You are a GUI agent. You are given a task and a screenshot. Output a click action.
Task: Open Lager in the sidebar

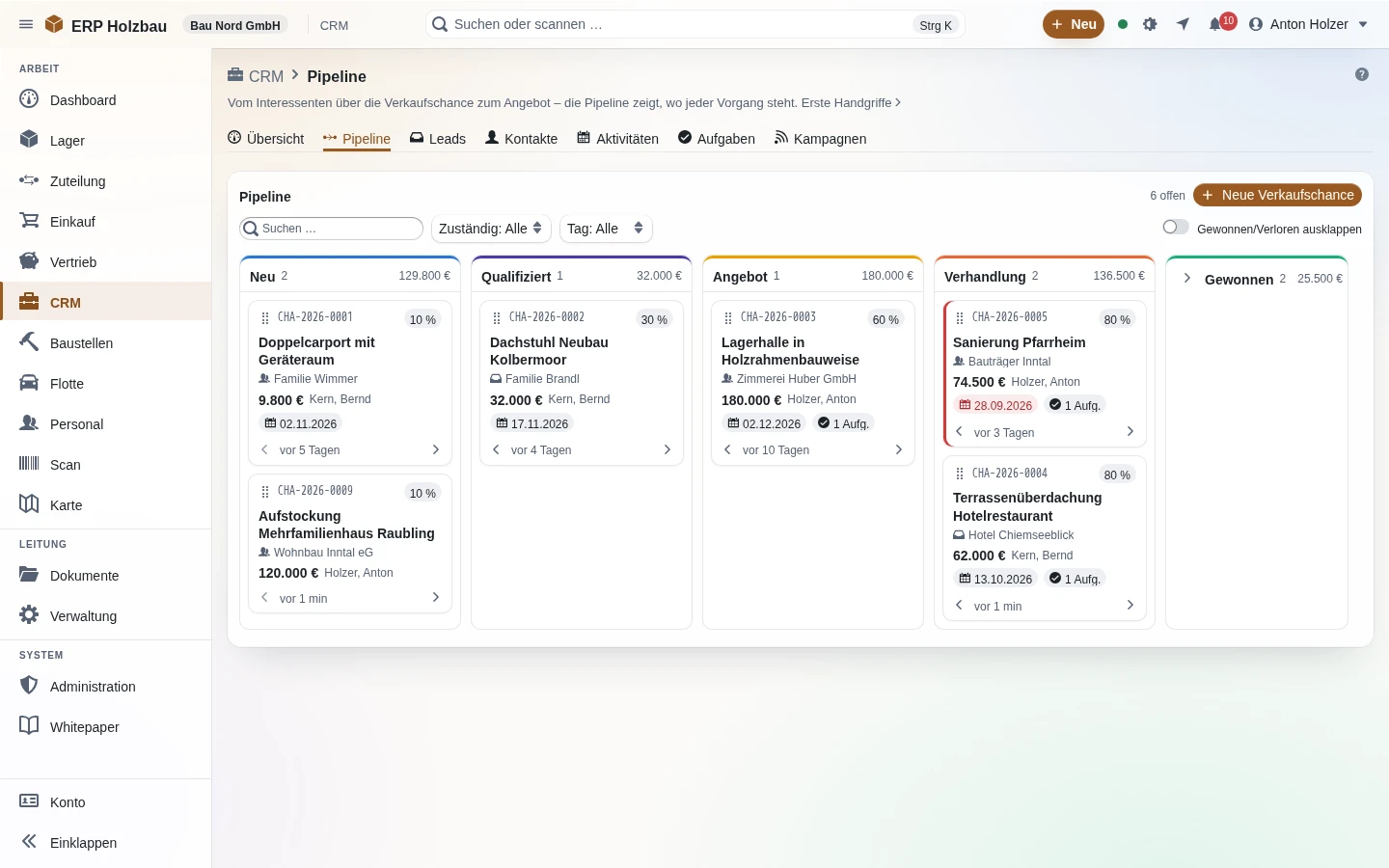tap(106, 140)
